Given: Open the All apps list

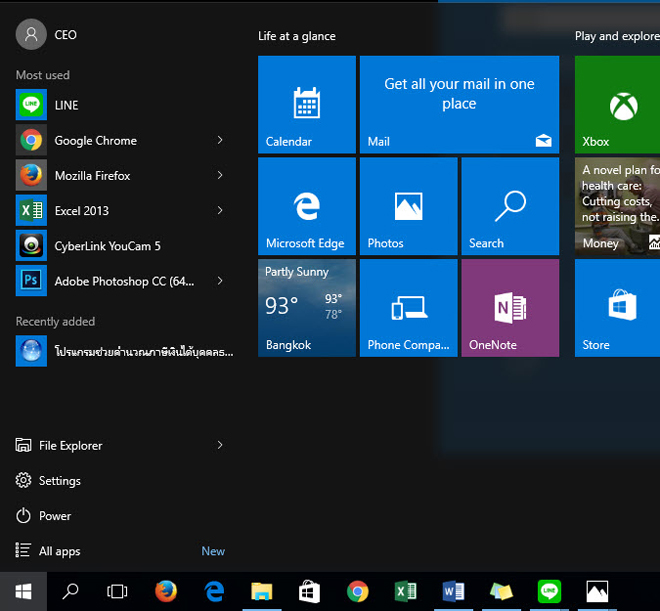Looking at the screenshot, I should click(x=59, y=551).
